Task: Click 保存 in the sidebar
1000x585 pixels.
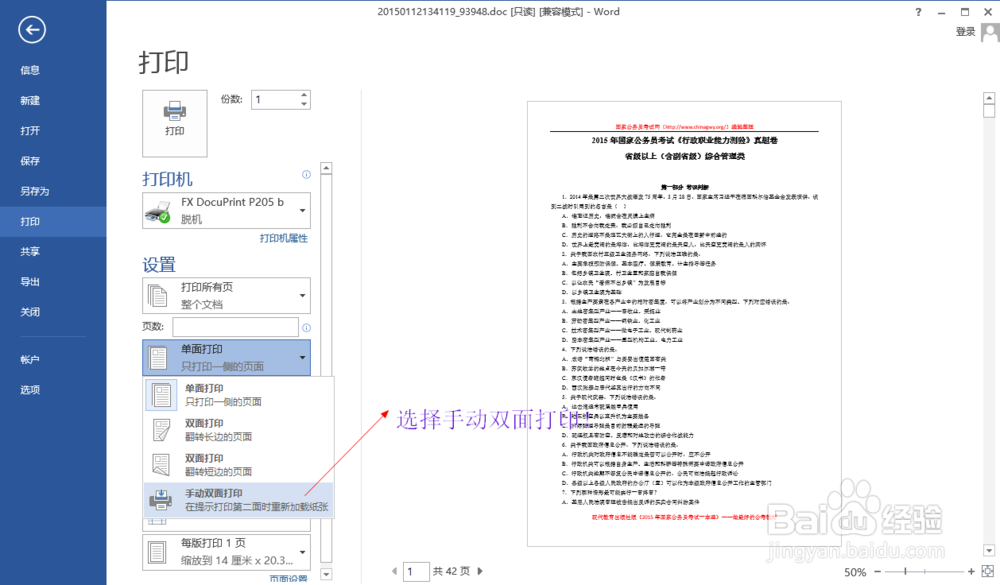Action: [x=30, y=161]
